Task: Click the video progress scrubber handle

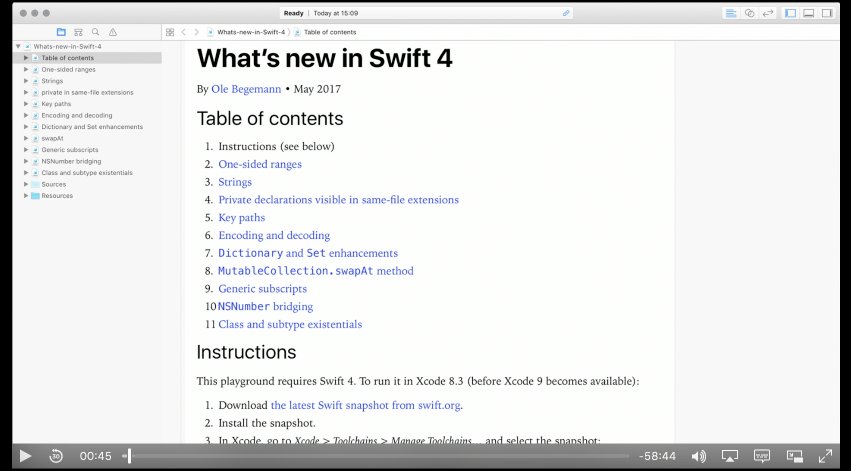Action: click(x=129, y=456)
